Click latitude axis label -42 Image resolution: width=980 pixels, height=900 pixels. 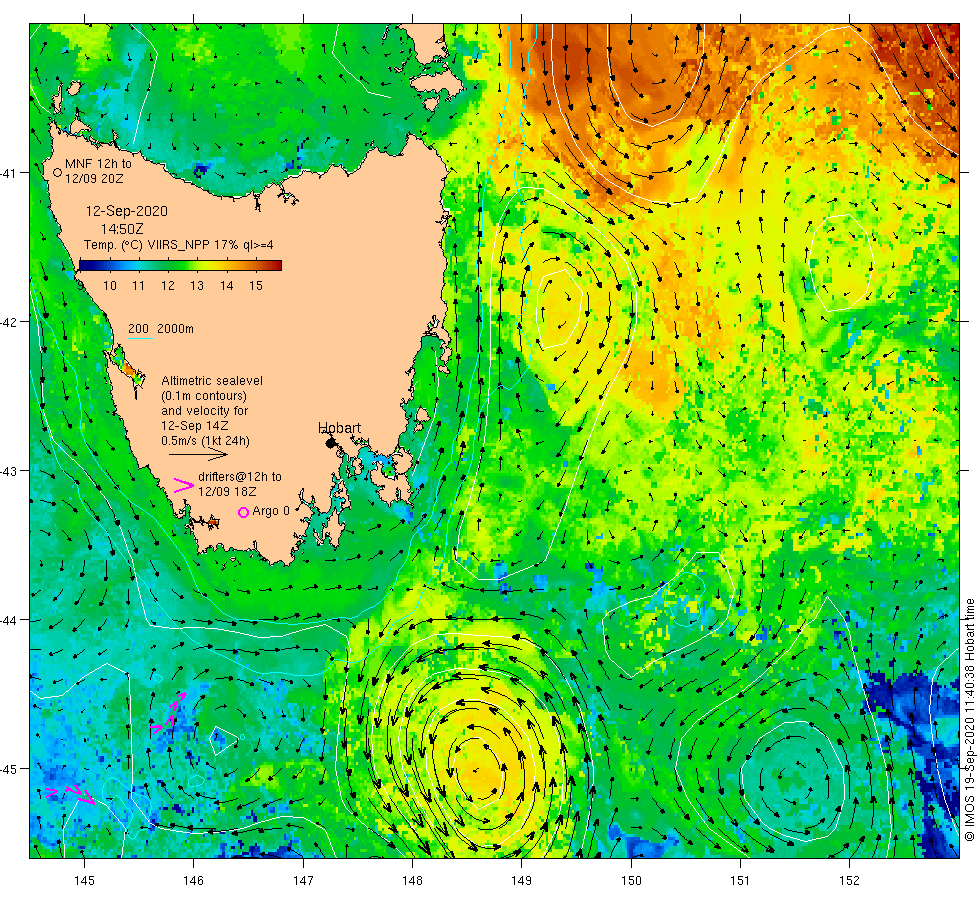coord(7,322)
